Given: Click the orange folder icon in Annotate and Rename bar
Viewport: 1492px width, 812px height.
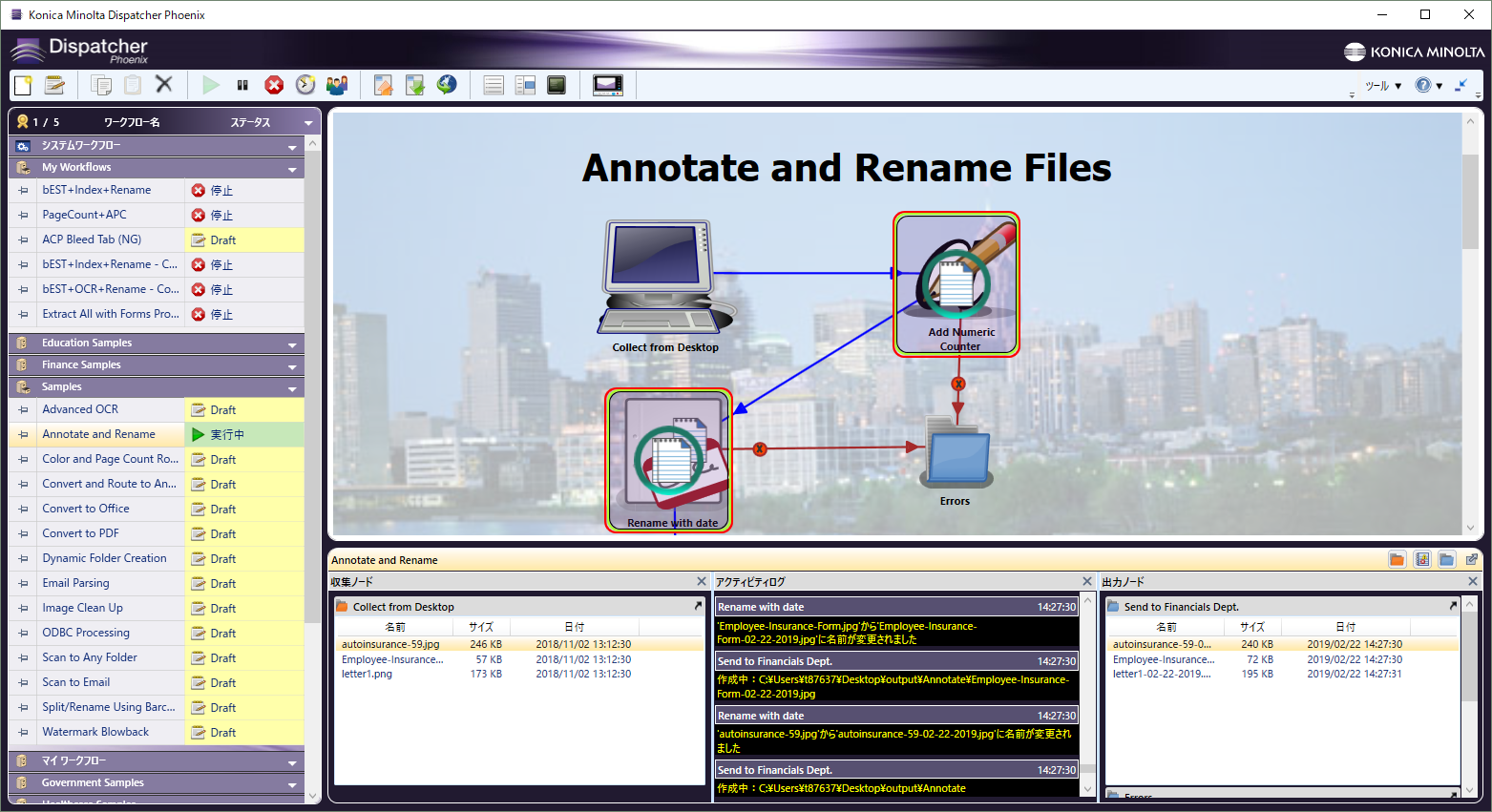Looking at the screenshot, I should coord(1397,560).
